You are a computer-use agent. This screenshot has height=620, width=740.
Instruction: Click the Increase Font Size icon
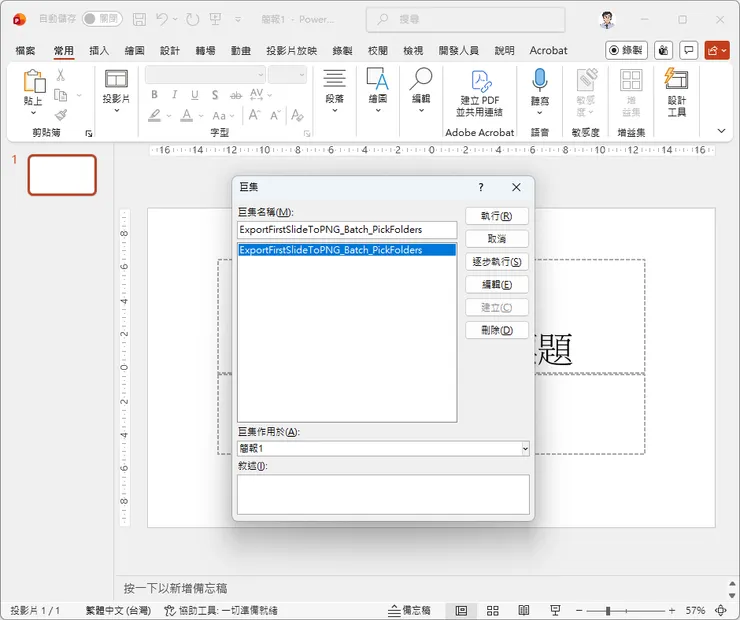coord(254,115)
